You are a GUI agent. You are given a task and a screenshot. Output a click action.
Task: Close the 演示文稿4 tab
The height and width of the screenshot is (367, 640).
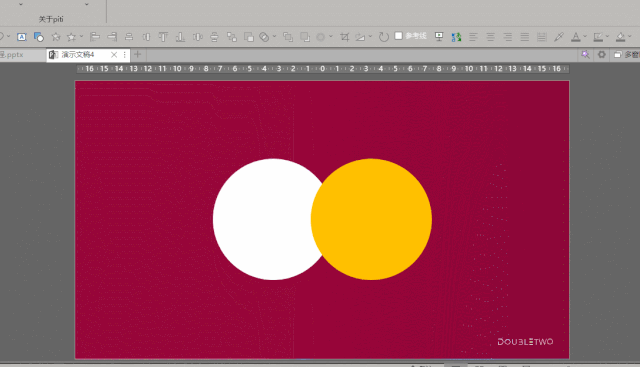(114, 55)
